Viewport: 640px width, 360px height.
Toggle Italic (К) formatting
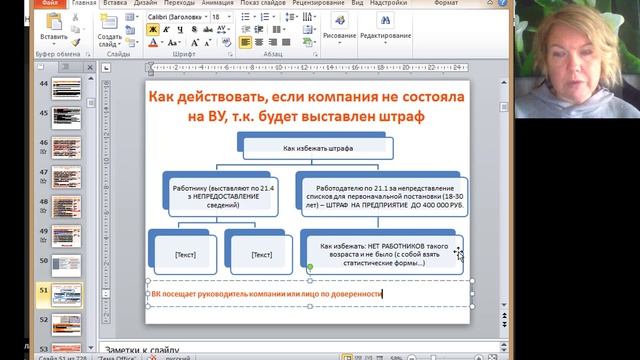coord(167,29)
